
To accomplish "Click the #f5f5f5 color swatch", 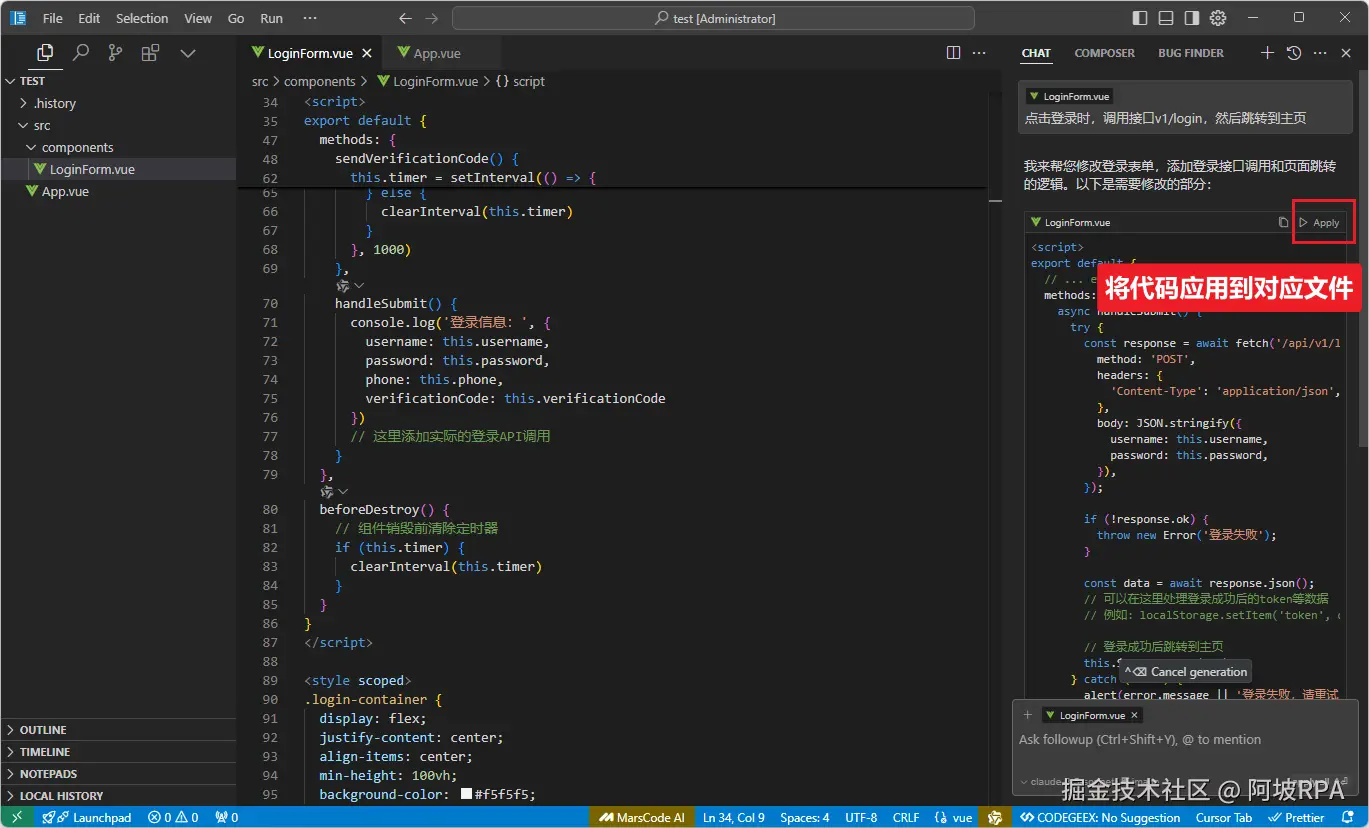I will coord(466,794).
